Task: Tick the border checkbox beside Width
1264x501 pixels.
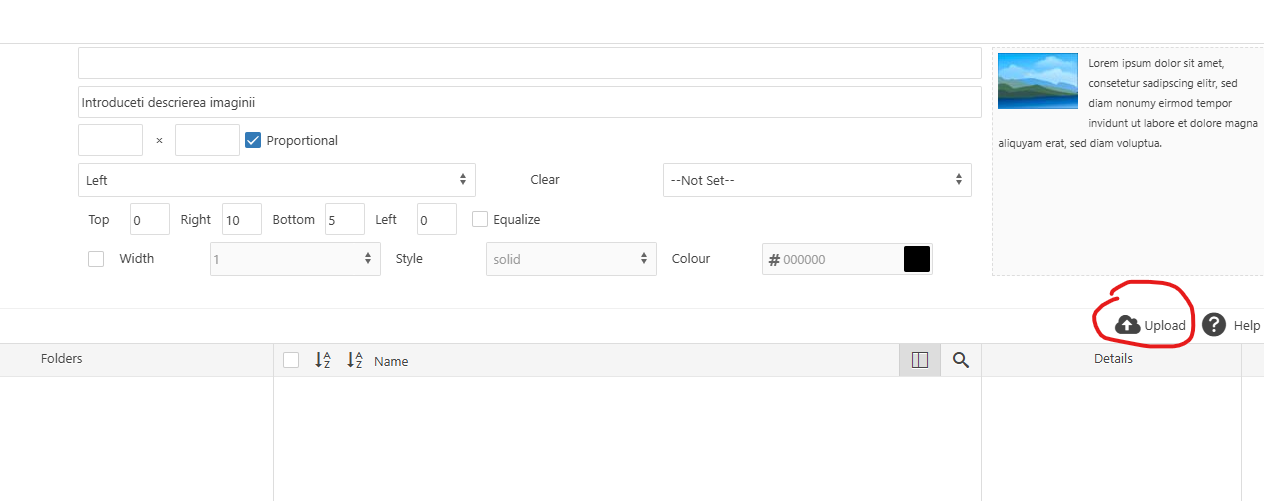Action: tap(96, 259)
